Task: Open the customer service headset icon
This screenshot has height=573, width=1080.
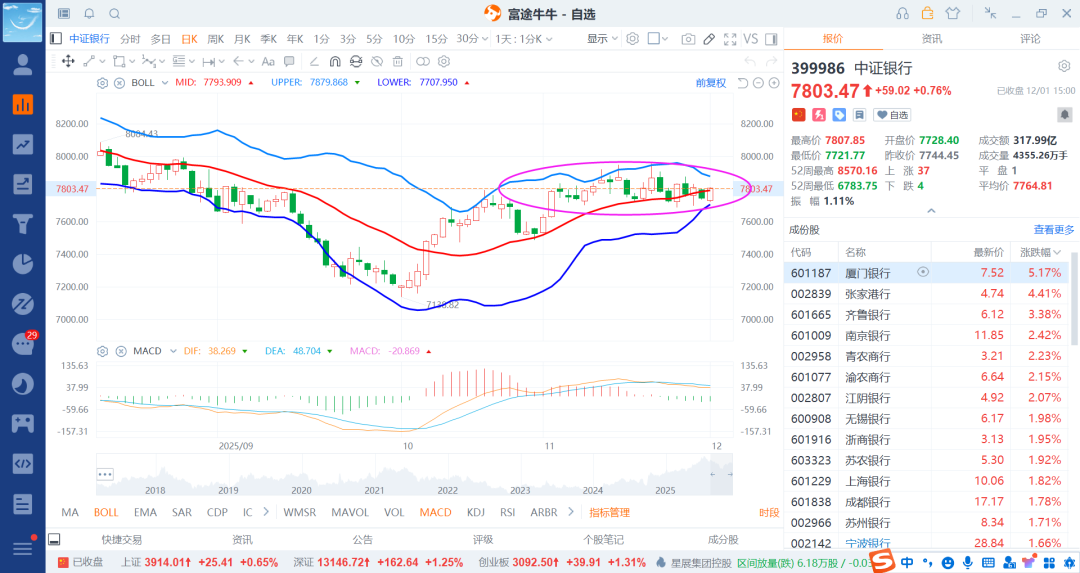Action: click(902, 14)
